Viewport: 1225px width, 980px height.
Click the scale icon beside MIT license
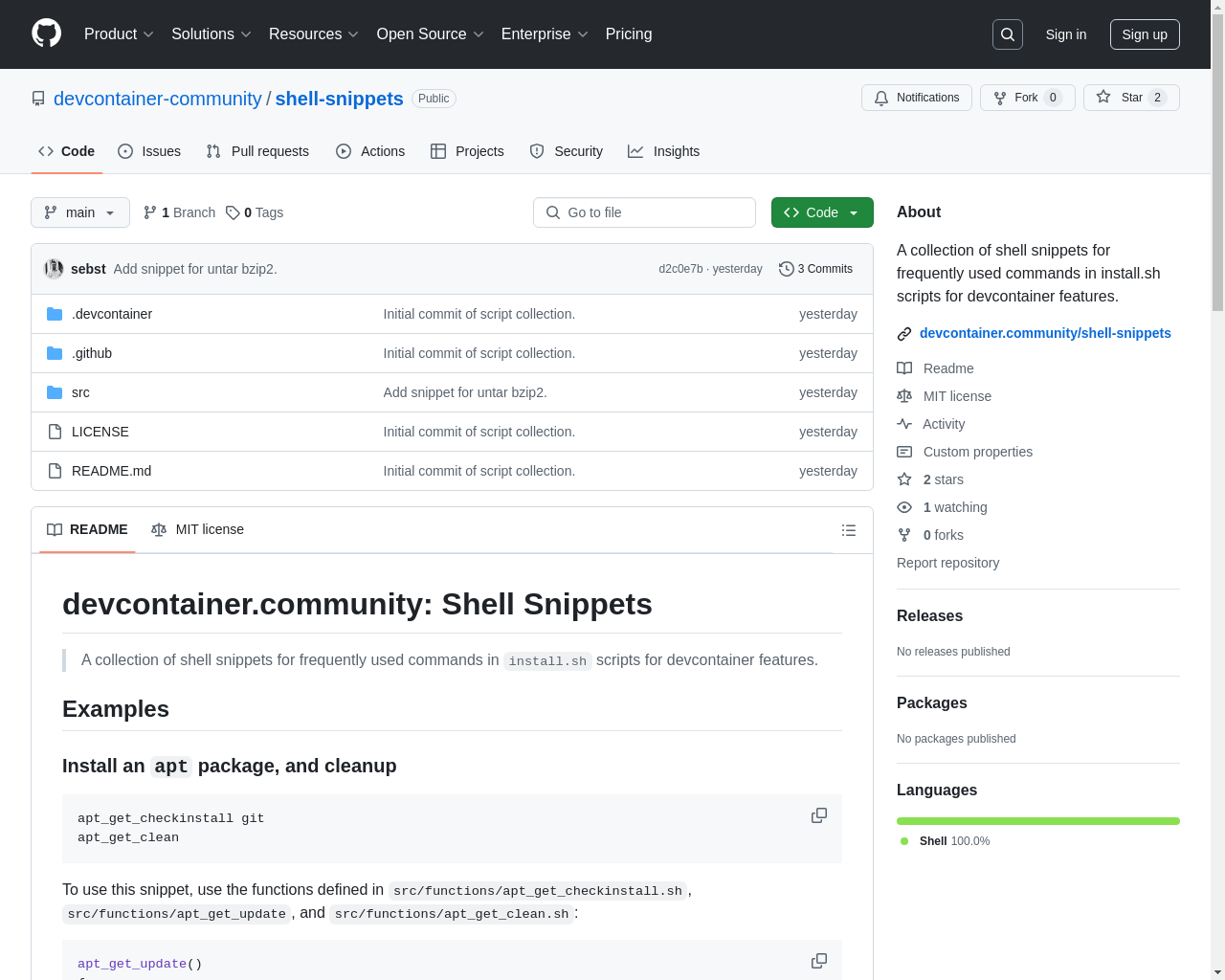(x=904, y=396)
